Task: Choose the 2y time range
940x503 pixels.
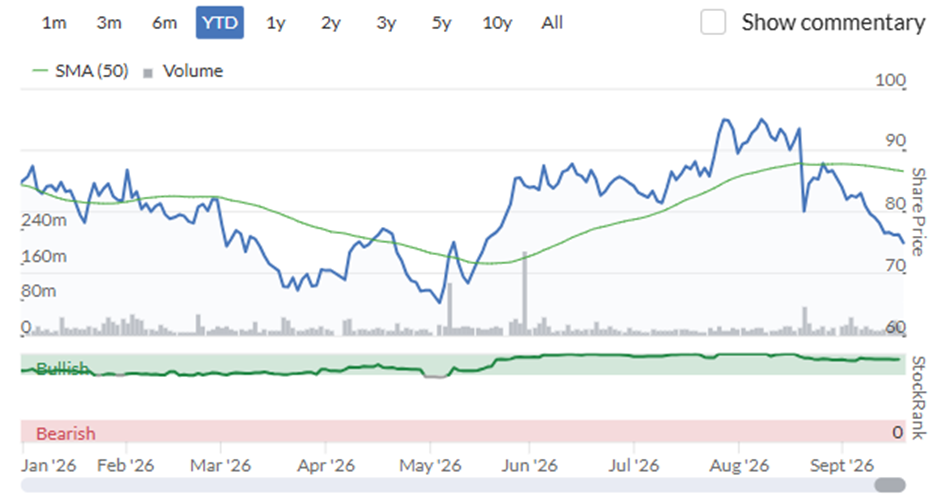Action: tap(331, 23)
